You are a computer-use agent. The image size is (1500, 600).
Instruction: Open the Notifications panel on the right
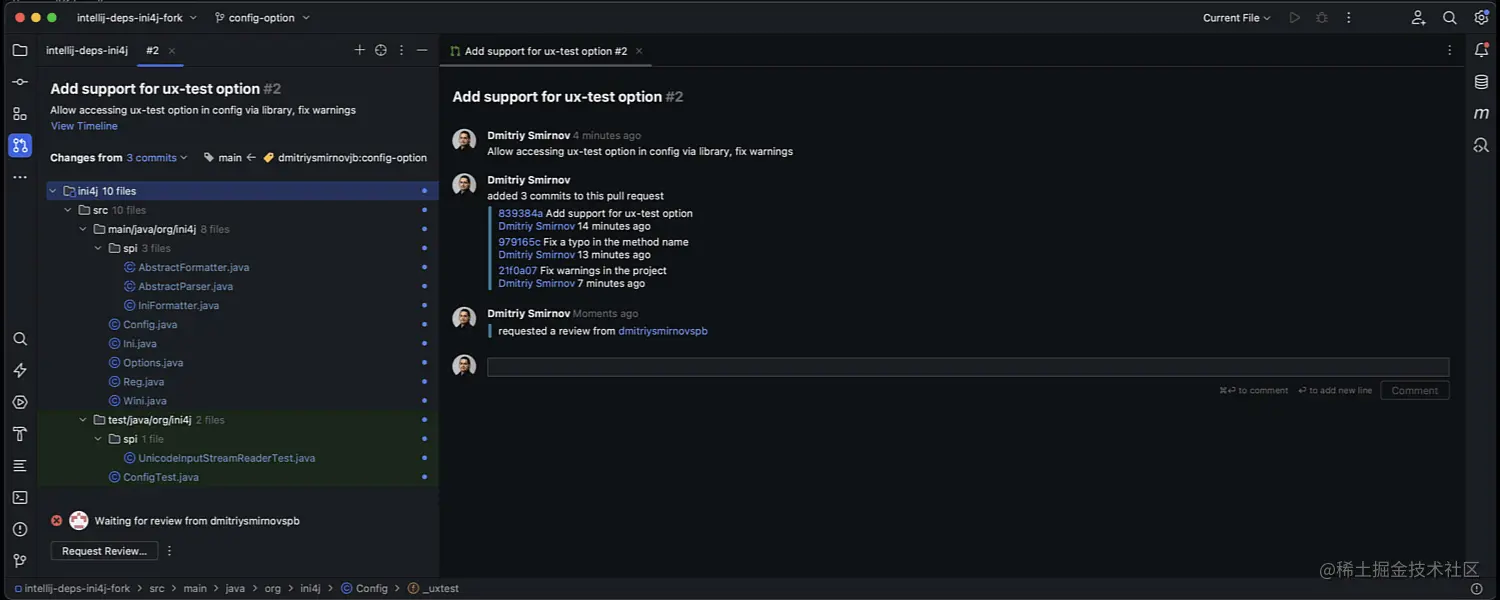1482,50
